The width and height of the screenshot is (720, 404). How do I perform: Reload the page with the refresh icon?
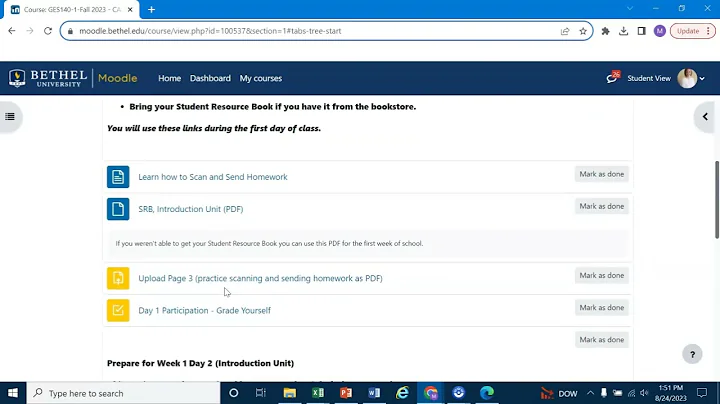(48, 31)
